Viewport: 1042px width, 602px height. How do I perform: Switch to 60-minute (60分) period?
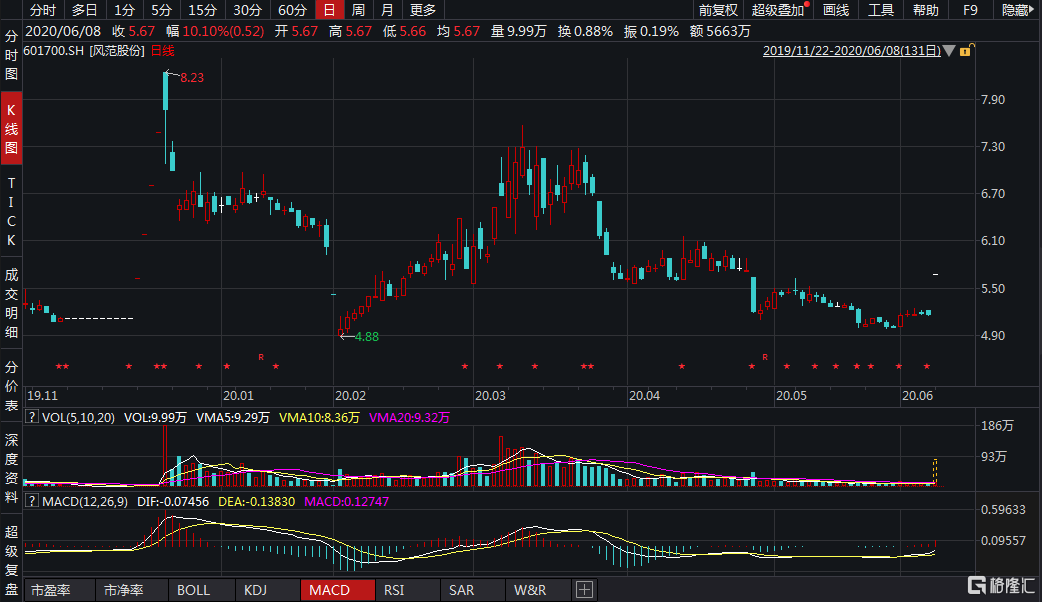coord(292,10)
